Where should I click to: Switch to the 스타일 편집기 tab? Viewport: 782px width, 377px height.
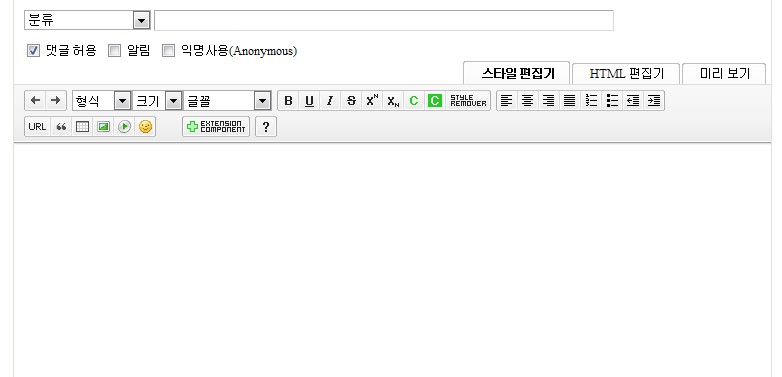[x=517, y=73]
